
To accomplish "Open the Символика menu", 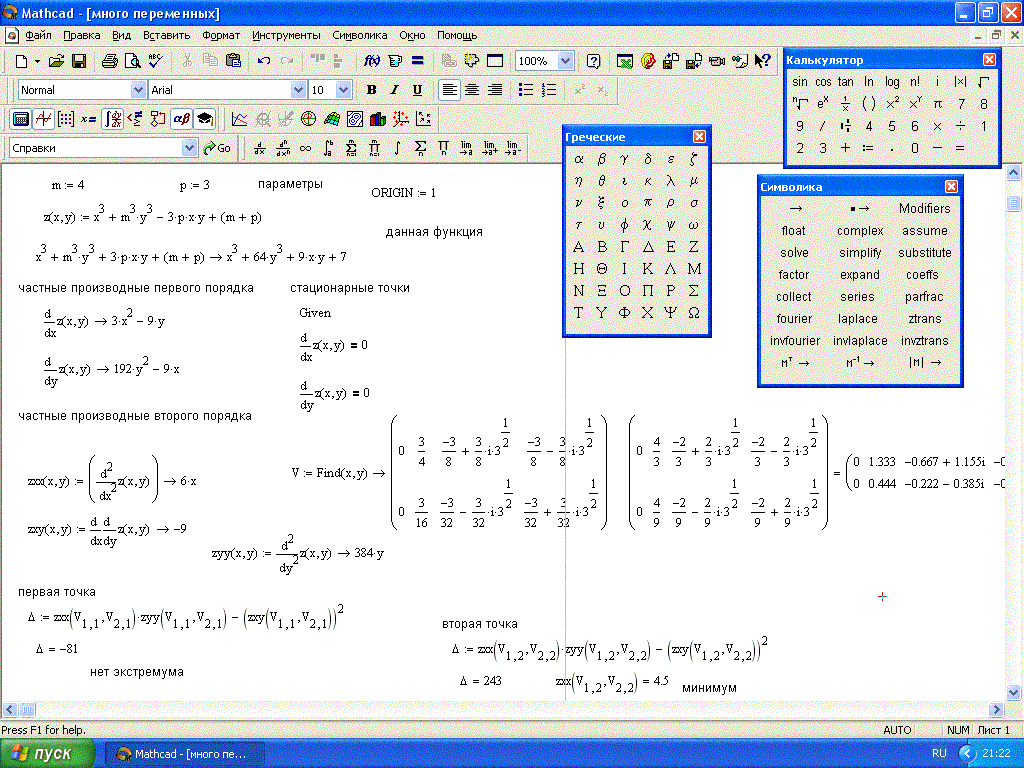I will coord(359,35).
